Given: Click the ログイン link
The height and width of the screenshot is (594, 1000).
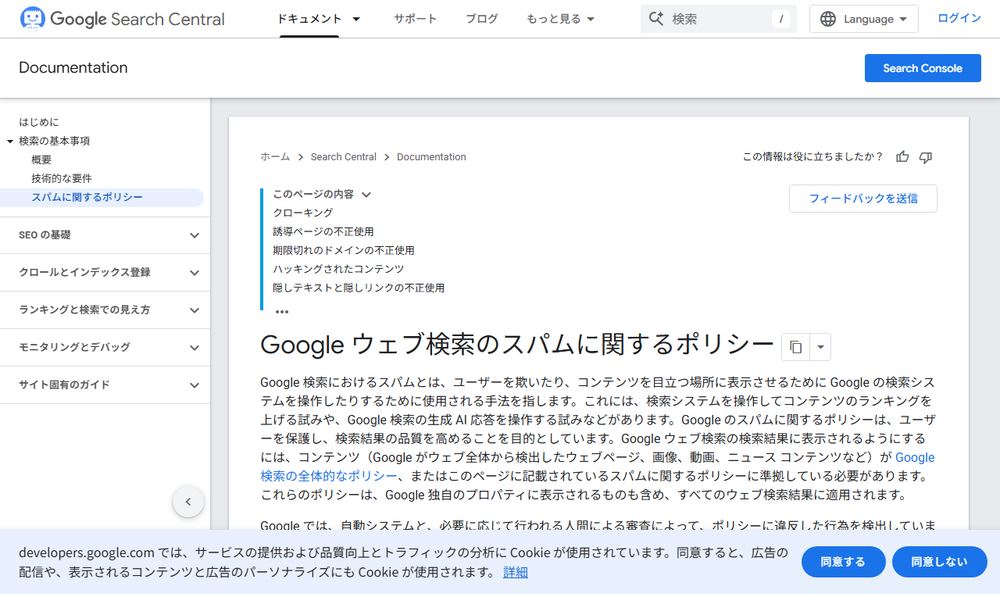Looking at the screenshot, I should pos(959,19).
